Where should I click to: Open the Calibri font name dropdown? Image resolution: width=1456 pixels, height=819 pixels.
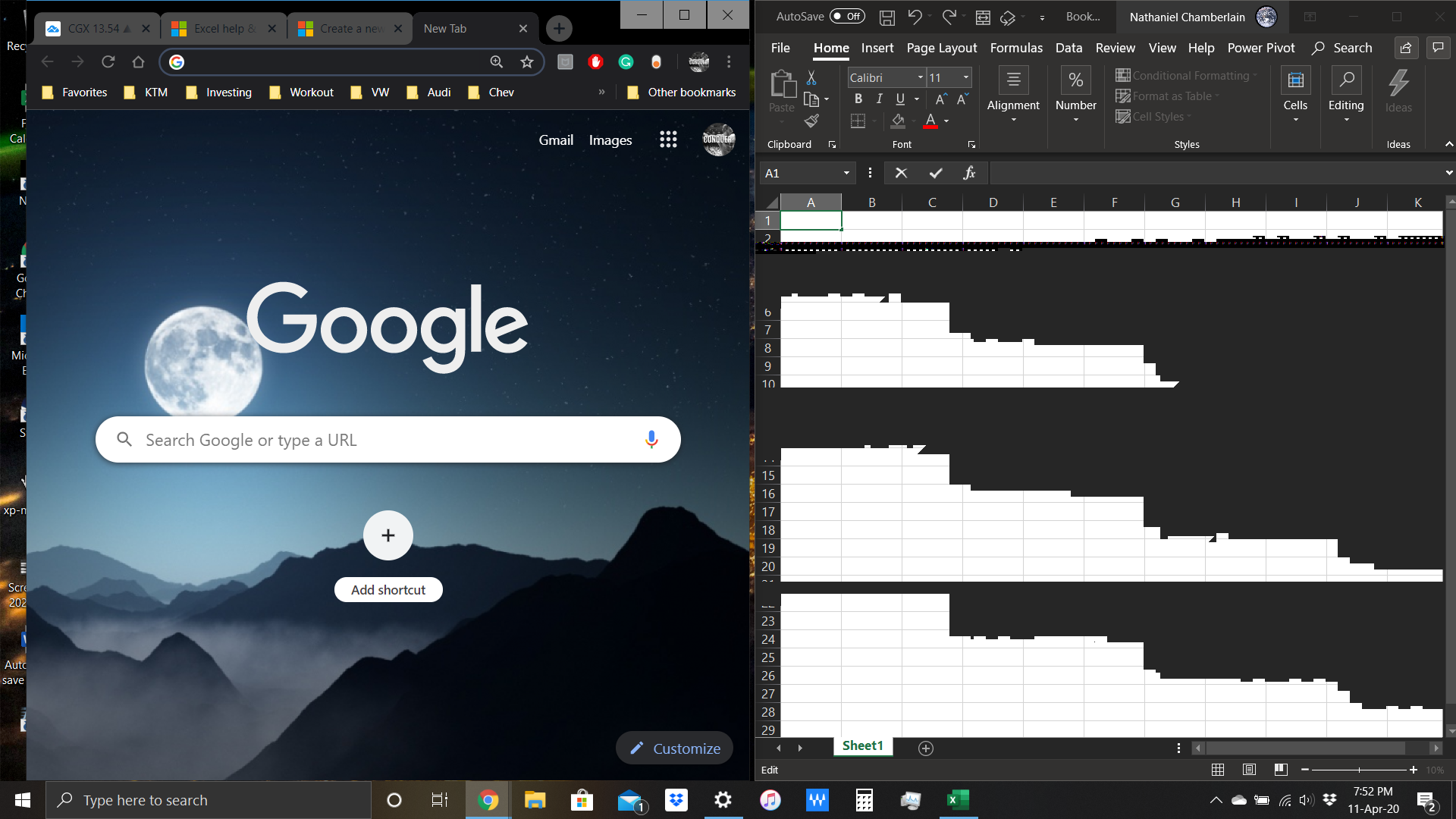[x=921, y=77]
